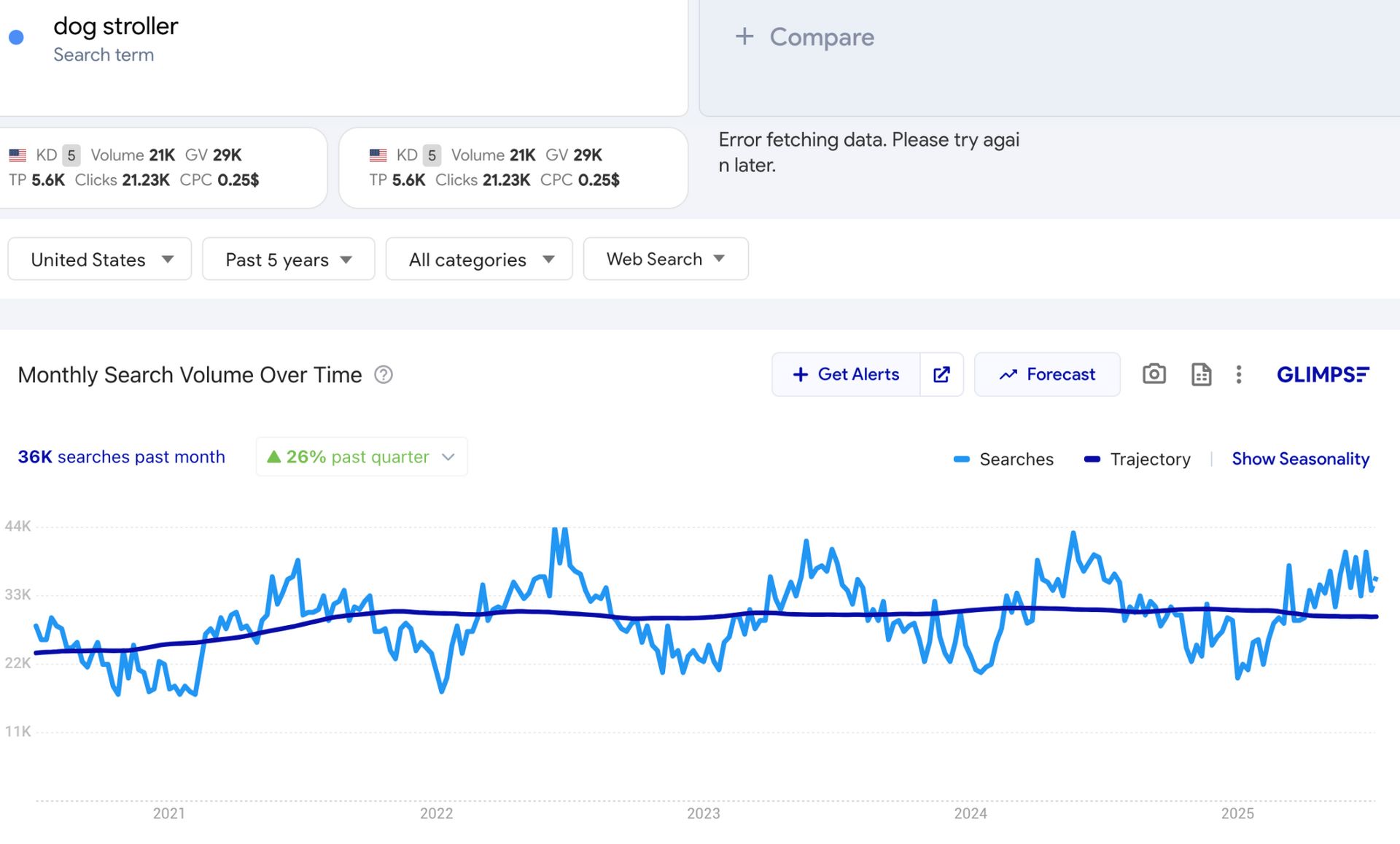1400x844 pixels.
Task: Click the open-in-new-window icon beside Get Alerts
Action: pyautogui.click(x=941, y=374)
